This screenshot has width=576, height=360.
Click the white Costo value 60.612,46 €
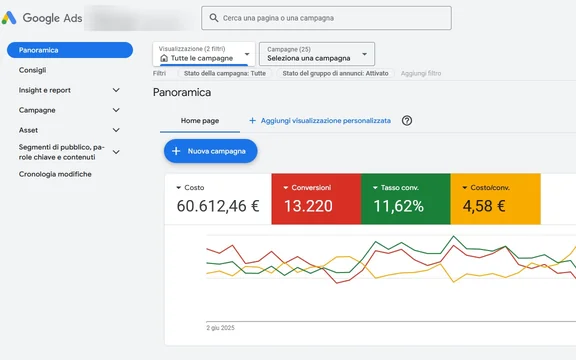click(218, 206)
